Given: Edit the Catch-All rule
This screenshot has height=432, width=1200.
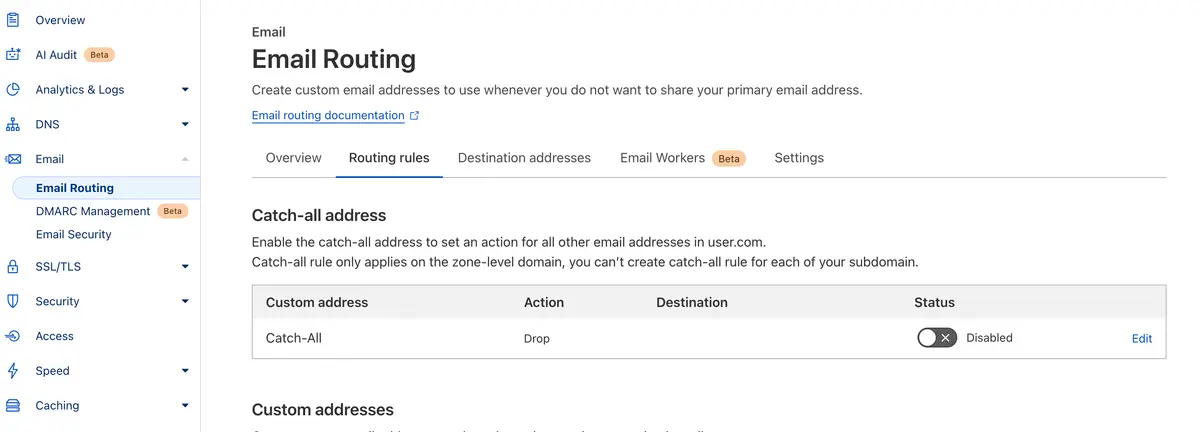Looking at the screenshot, I should [1142, 338].
